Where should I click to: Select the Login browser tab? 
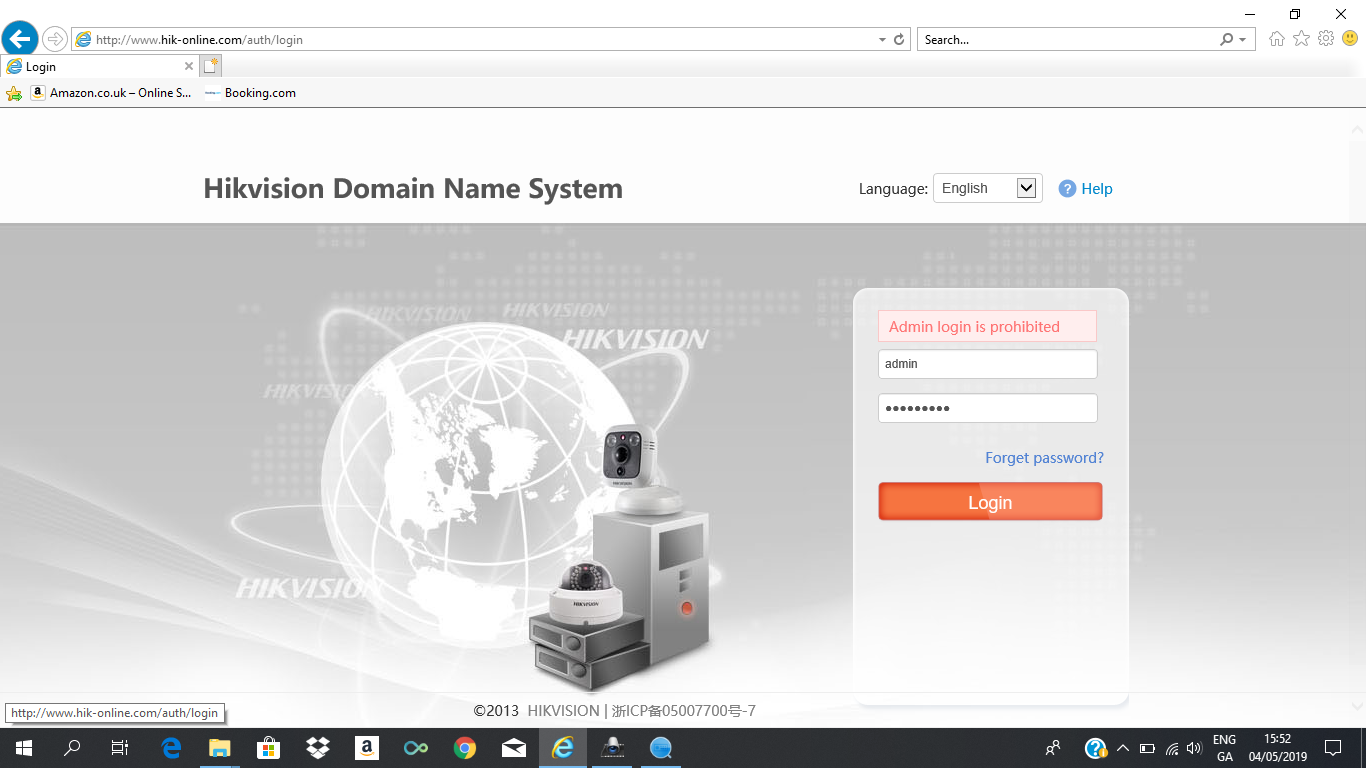90,67
